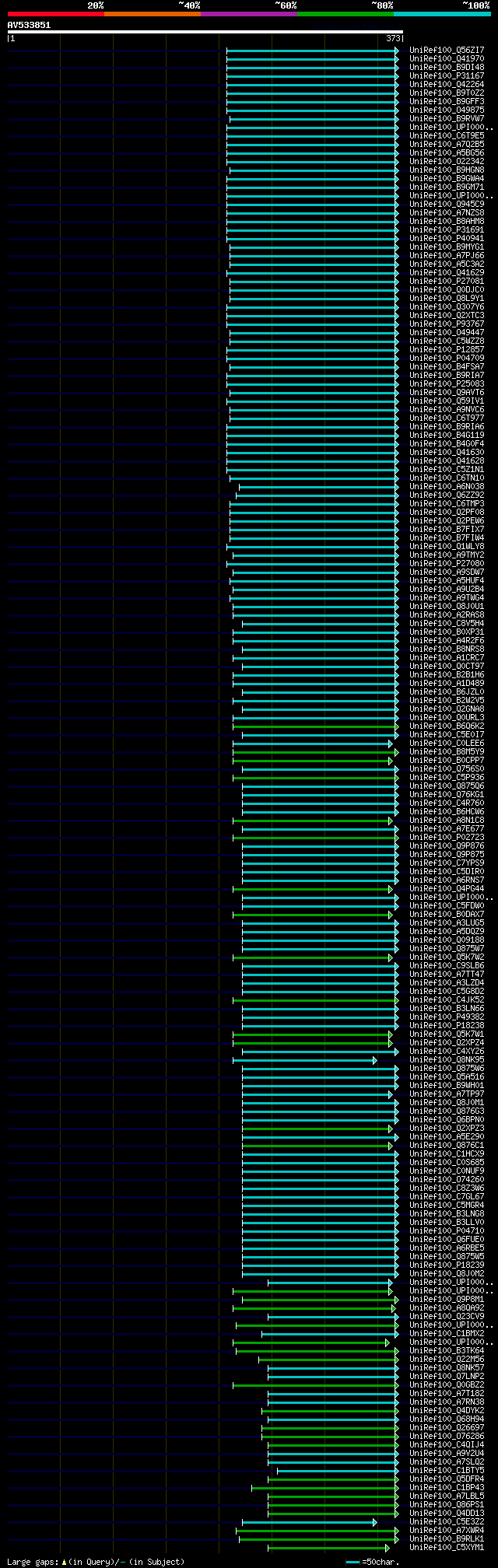Open hit label UniRef100_Q56ZI7
This screenshot has height=1568, width=498.
[447, 50]
